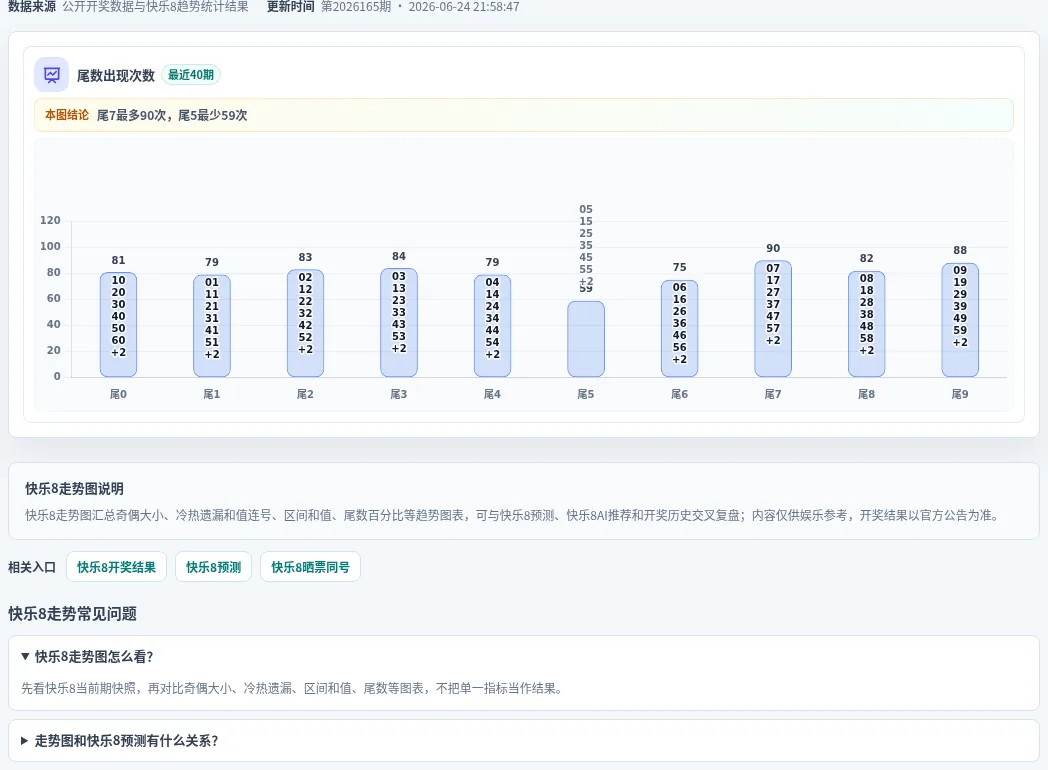Click the 数据来源 label
Screen dimensions: 1048x770
tap(32, 7)
